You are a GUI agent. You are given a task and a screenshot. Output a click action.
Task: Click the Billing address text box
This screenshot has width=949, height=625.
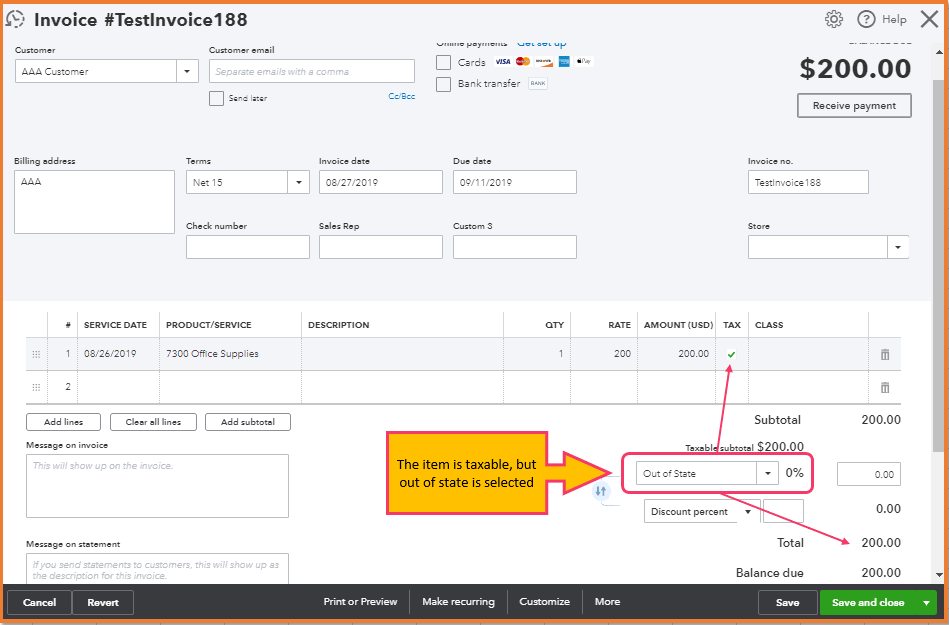tap(94, 202)
